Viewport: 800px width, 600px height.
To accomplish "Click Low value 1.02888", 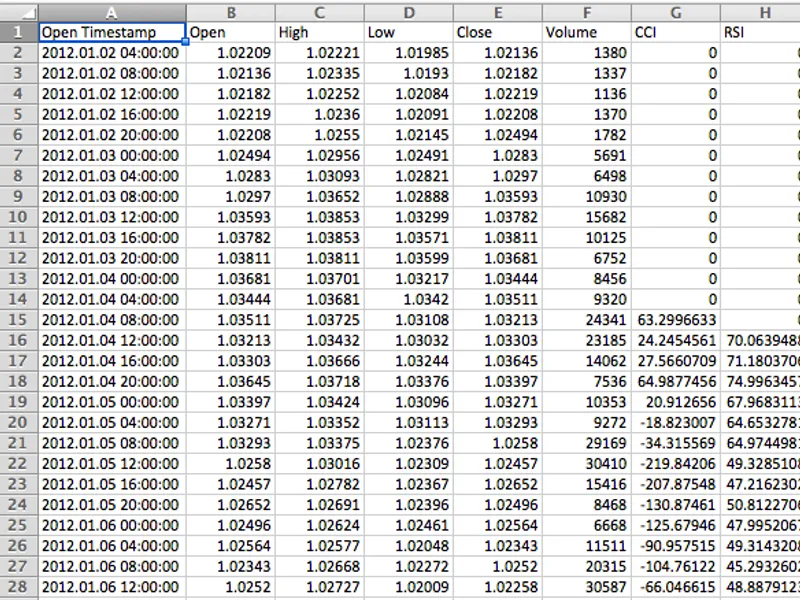I will pyautogui.click(x=409, y=196).
